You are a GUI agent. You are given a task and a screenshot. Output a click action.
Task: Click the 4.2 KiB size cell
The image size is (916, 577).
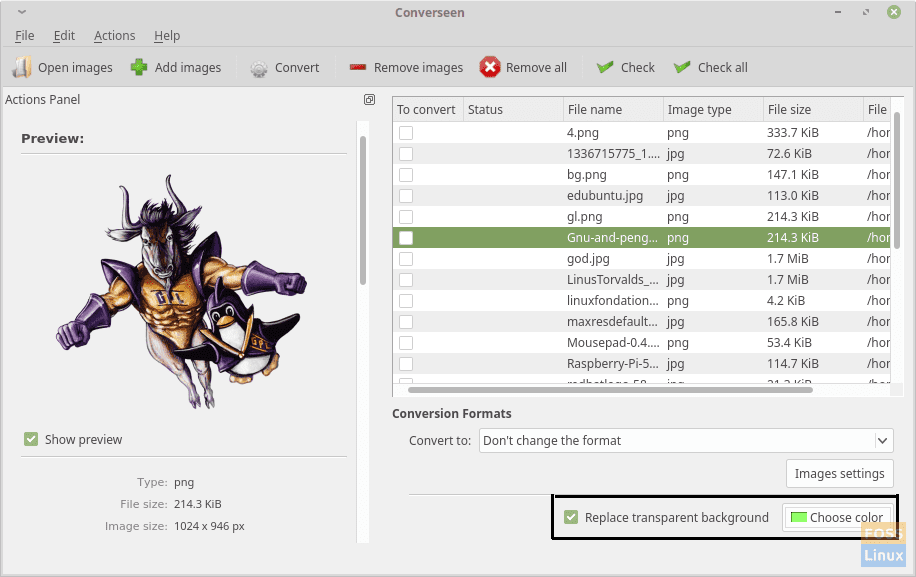click(x=786, y=301)
